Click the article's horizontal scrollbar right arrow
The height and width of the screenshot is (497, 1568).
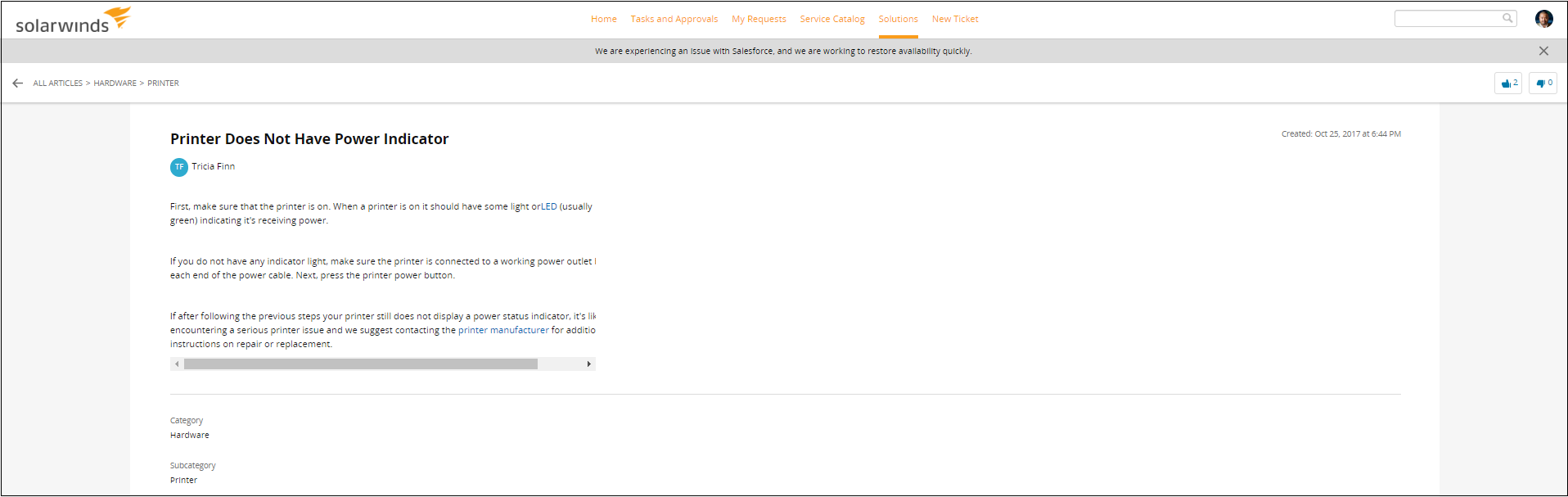tap(588, 364)
